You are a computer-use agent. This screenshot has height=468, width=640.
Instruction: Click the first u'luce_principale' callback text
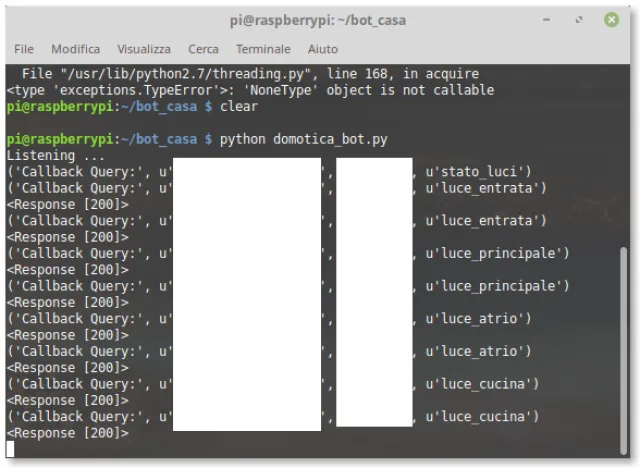point(497,253)
